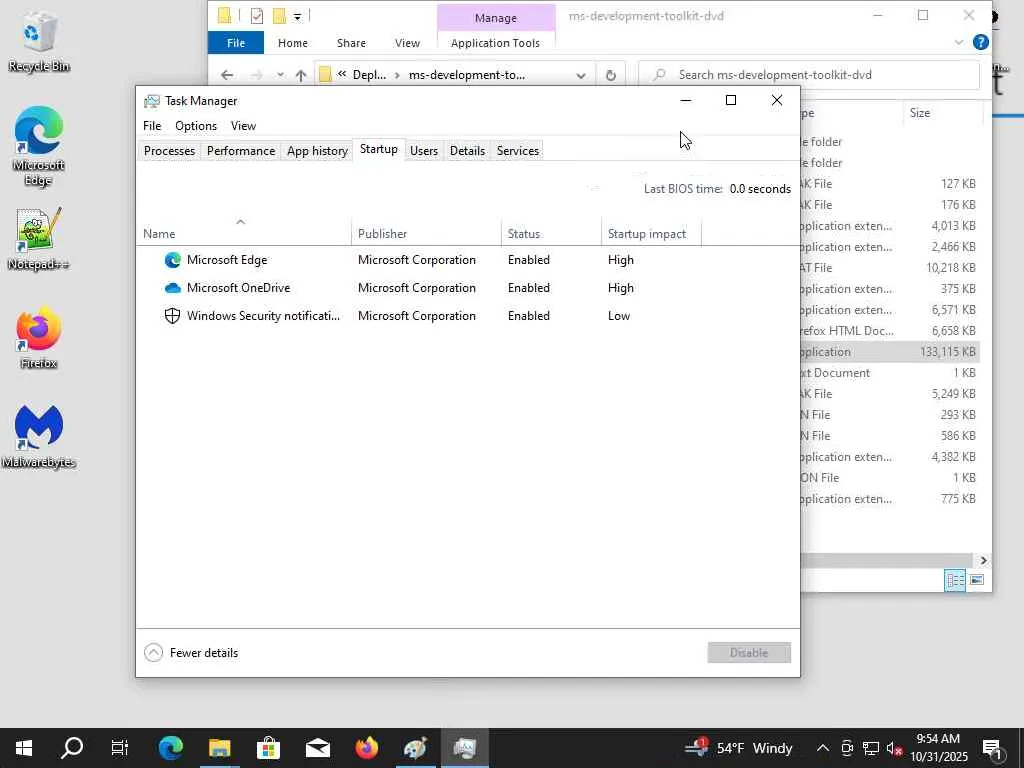
Task: Open the Share ribbon tab in File Explorer
Action: point(351,43)
